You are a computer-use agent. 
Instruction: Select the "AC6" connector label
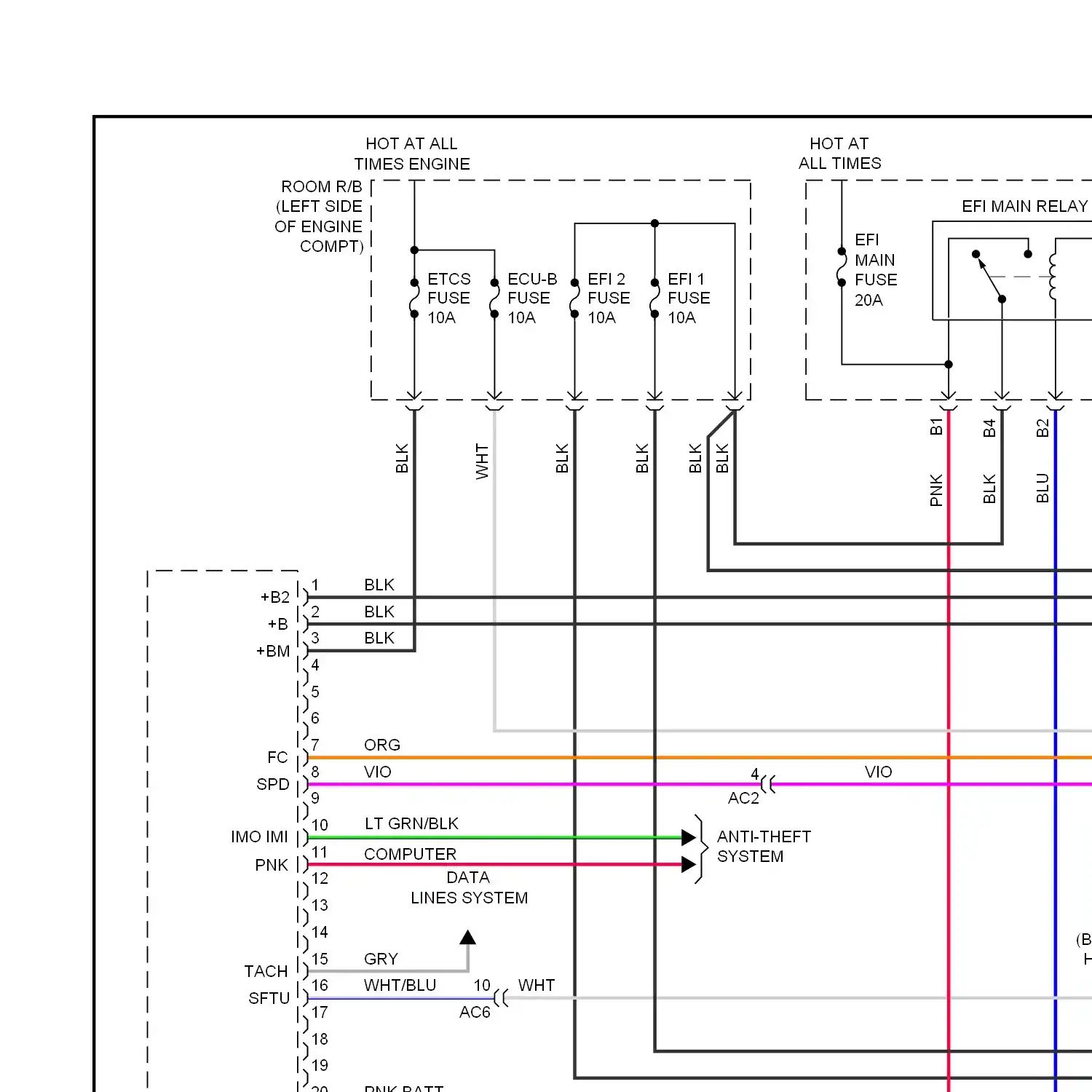point(475,1012)
